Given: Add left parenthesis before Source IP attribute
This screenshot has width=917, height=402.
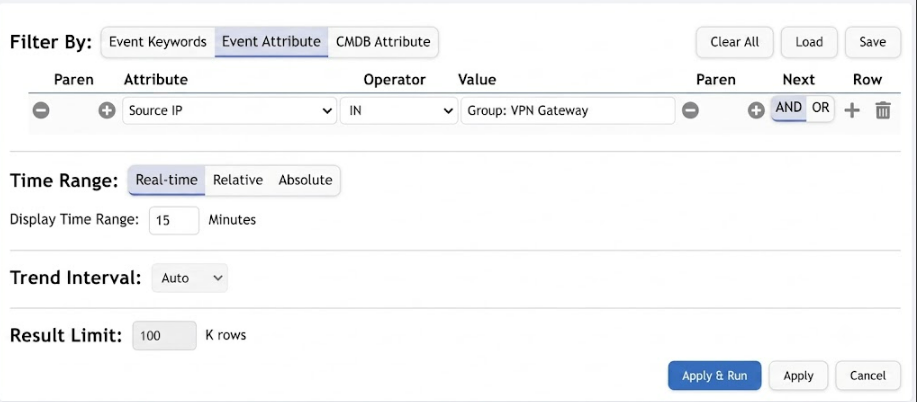Looking at the screenshot, I should (106, 110).
